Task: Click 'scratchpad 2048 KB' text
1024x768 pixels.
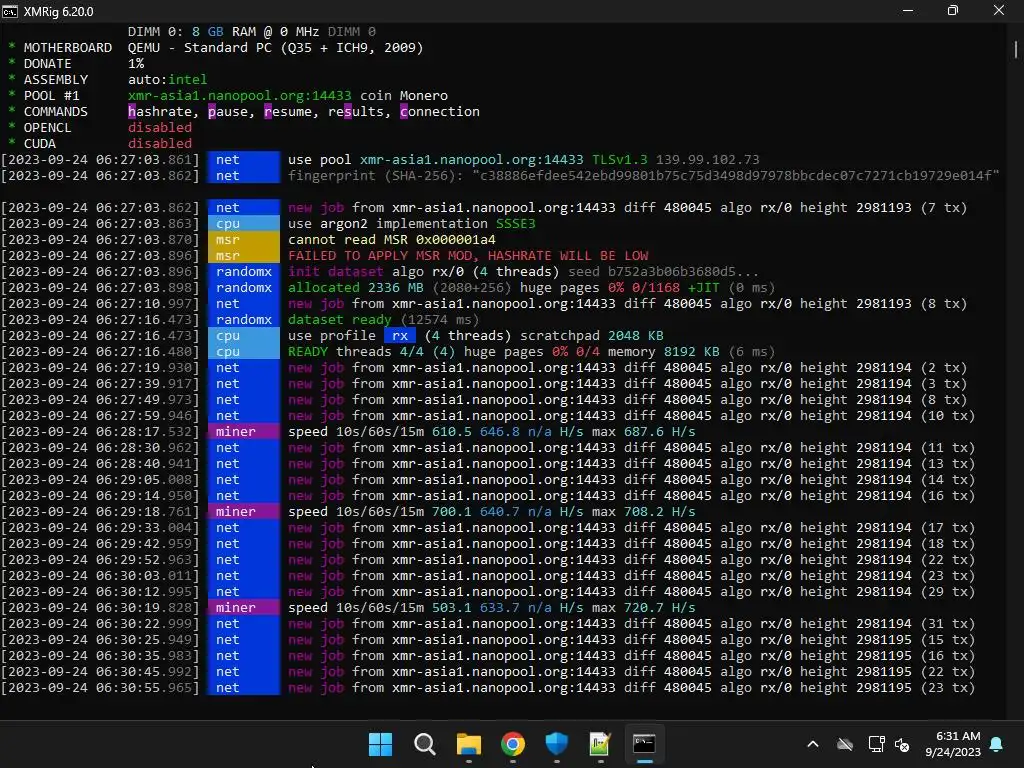Action: (x=592, y=336)
